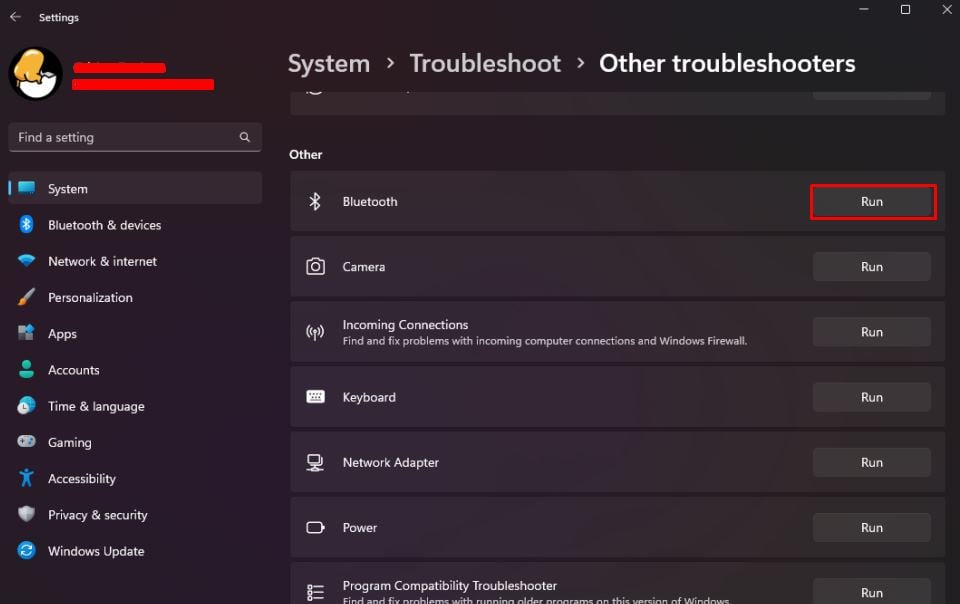This screenshot has width=960, height=604.
Task: Open Windows Update section
Action: click(96, 551)
